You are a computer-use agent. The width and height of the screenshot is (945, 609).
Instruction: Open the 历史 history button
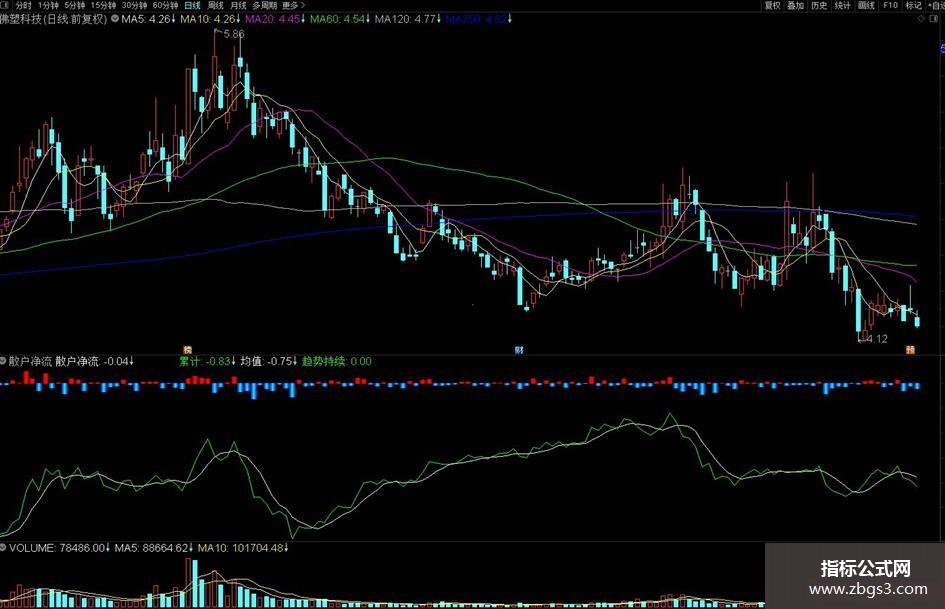(819, 5)
